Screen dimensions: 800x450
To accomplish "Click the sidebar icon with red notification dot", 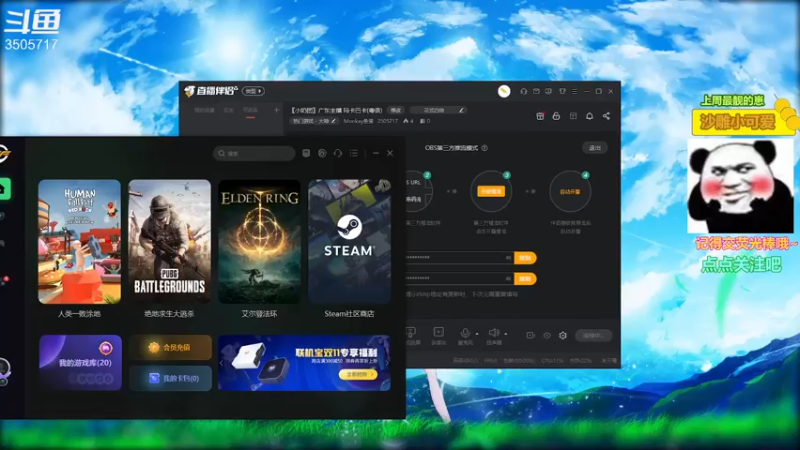I will pyautogui.click(x=3, y=281).
